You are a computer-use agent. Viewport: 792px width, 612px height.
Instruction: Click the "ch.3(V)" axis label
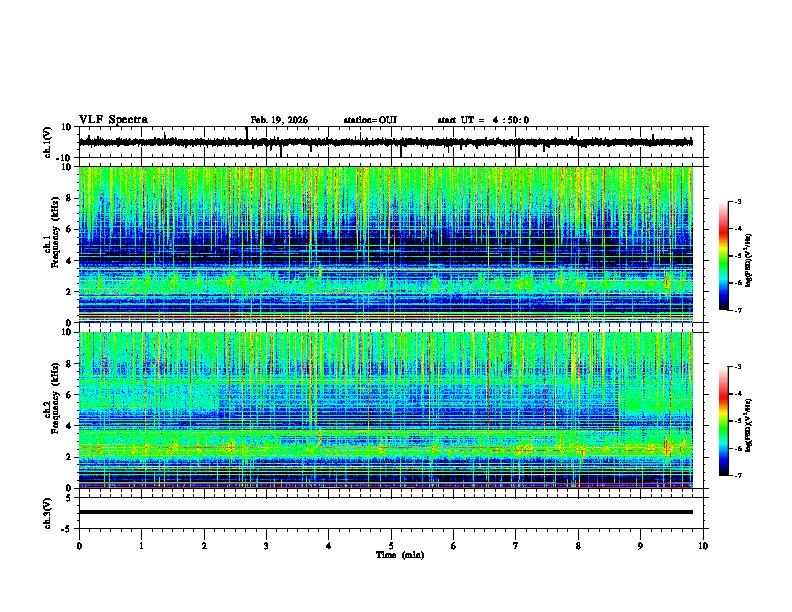point(48,513)
